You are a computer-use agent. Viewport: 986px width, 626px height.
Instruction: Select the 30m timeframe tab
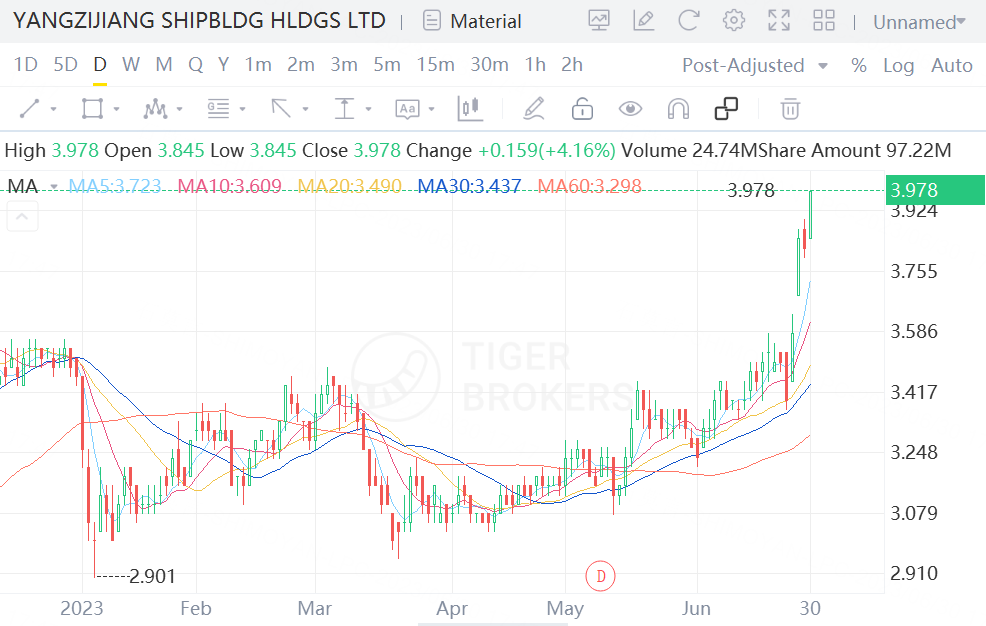click(x=489, y=64)
